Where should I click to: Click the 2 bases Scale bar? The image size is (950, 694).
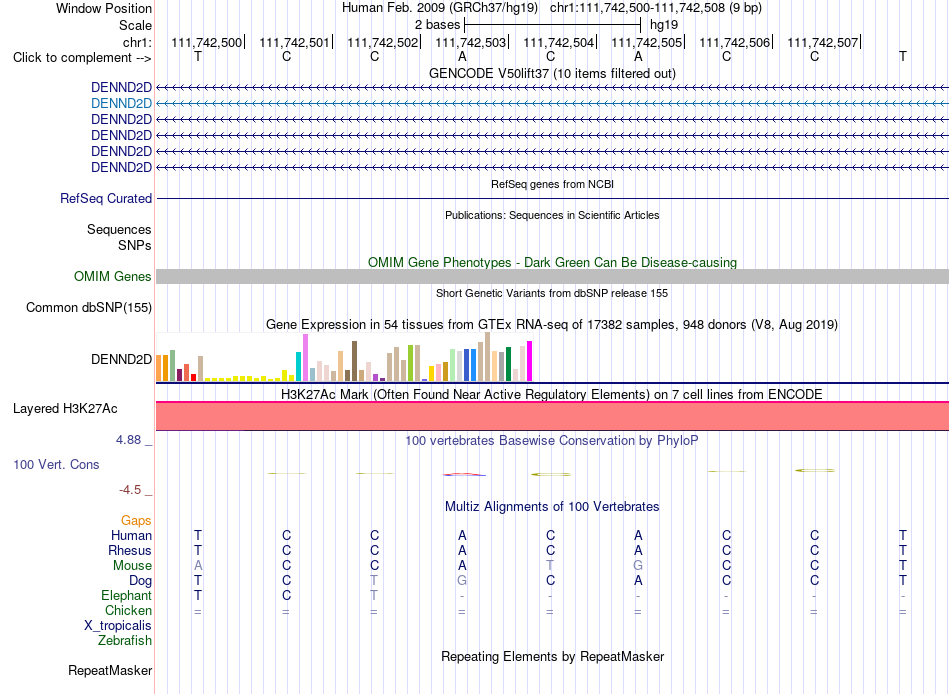(x=552, y=25)
